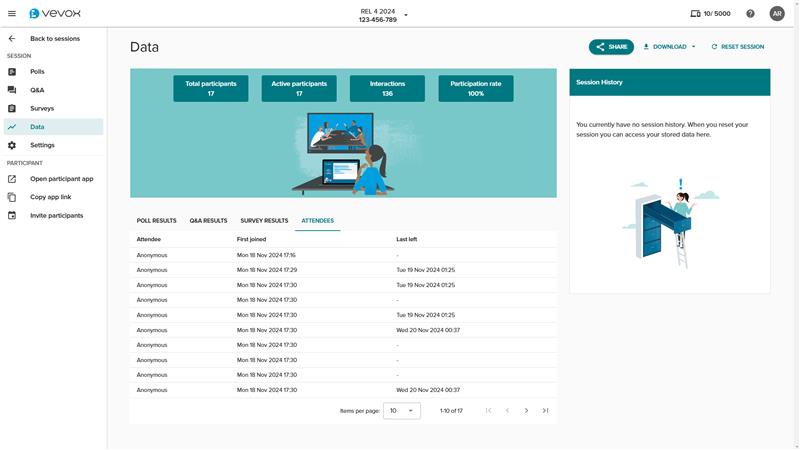The image size is (800, 450).
Task: Click the Invite participants calendar icon
Action: 12,215
